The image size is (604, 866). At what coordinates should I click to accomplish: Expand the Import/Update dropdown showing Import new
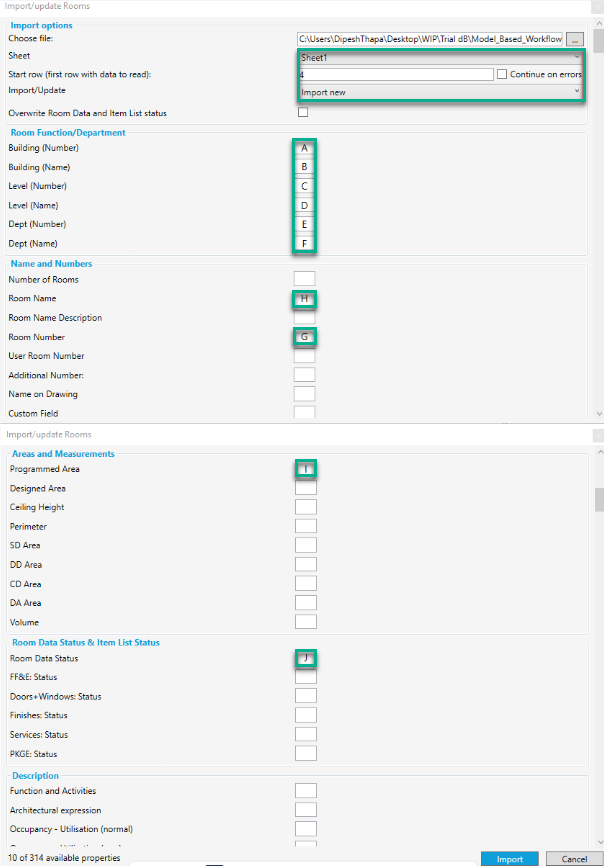click(440, 91)
